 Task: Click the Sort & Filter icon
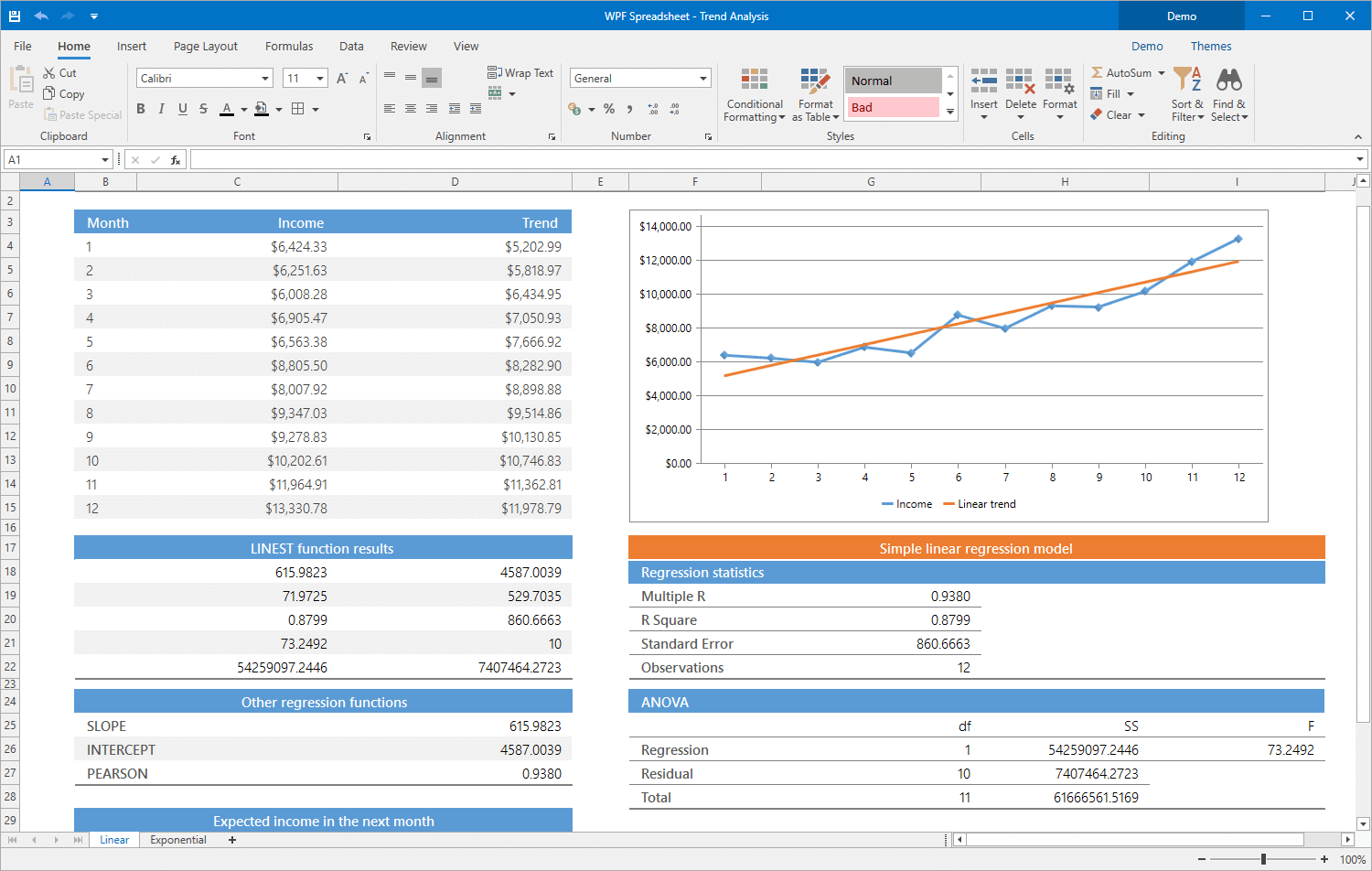click(x=1187, y=81)
